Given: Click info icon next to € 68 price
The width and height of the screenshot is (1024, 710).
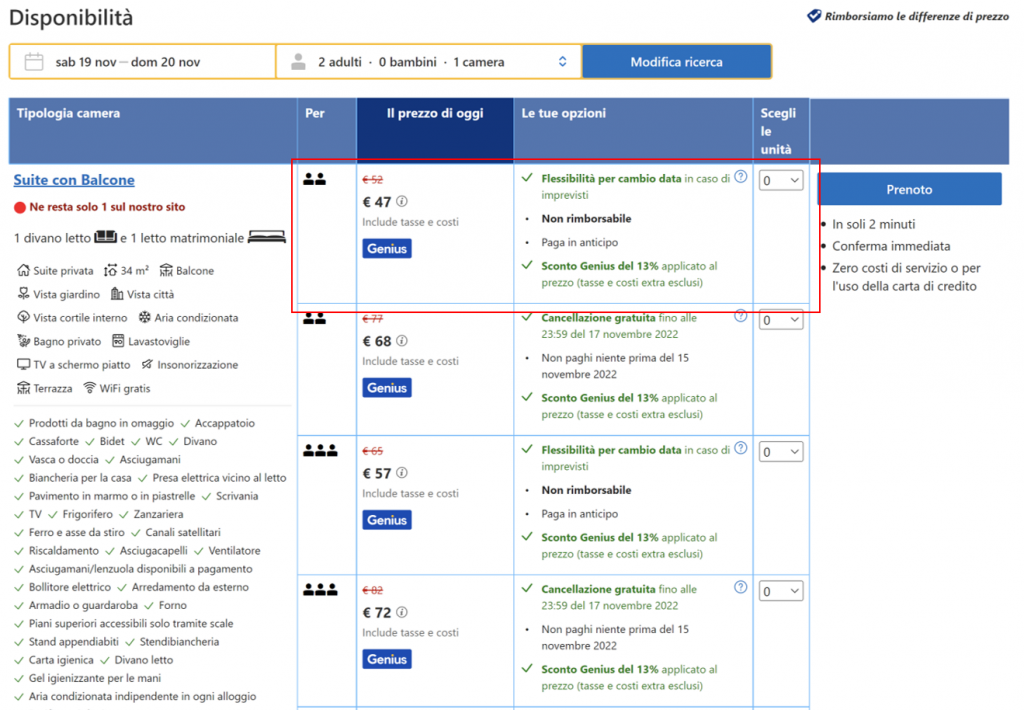Looking at the screenshot, I should (402, 341).
